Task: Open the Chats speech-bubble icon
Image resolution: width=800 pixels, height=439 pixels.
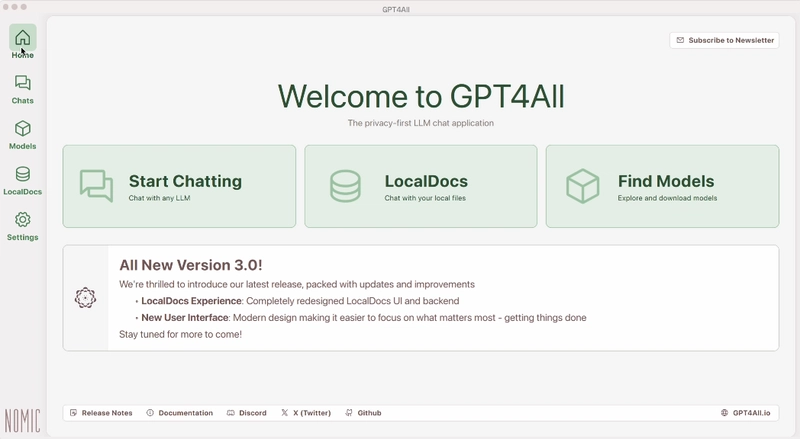Action: point(22,83)
